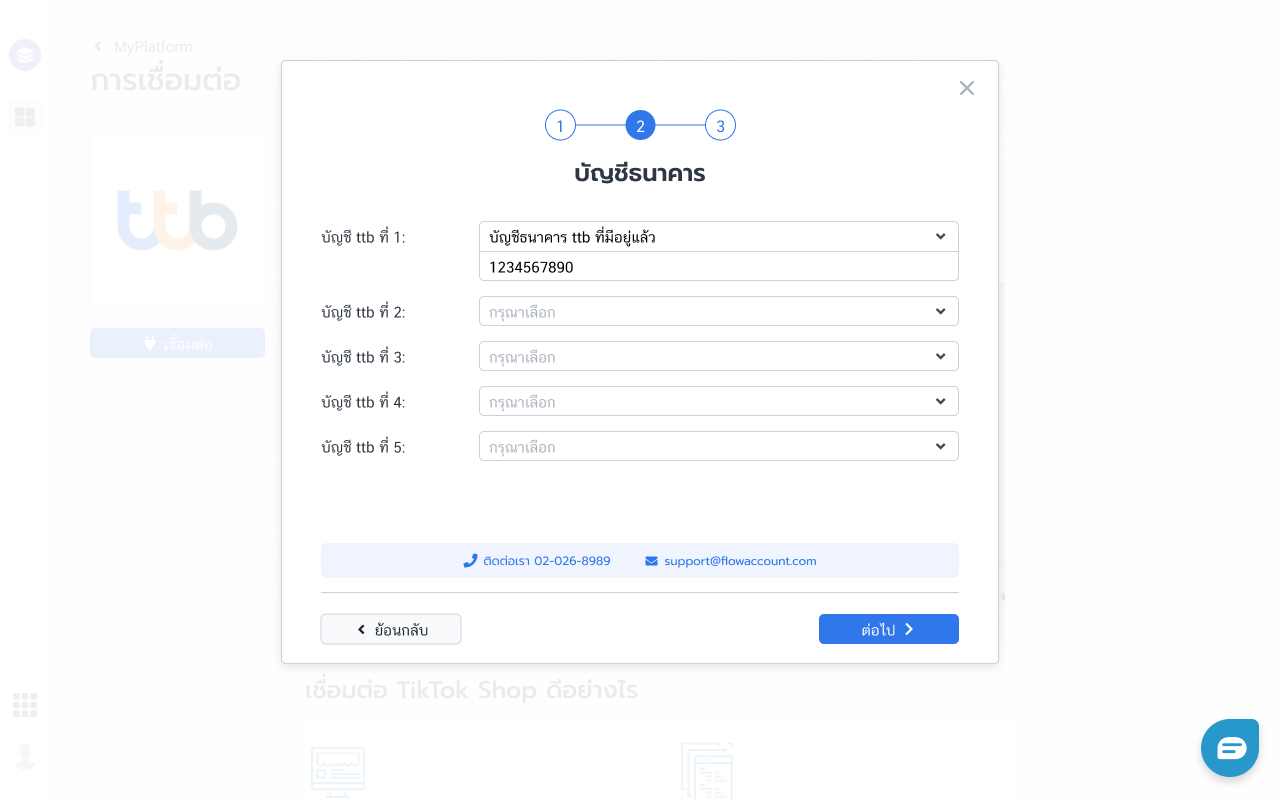Open the user profile icon
1280x800 pixels.
point(25,756)
